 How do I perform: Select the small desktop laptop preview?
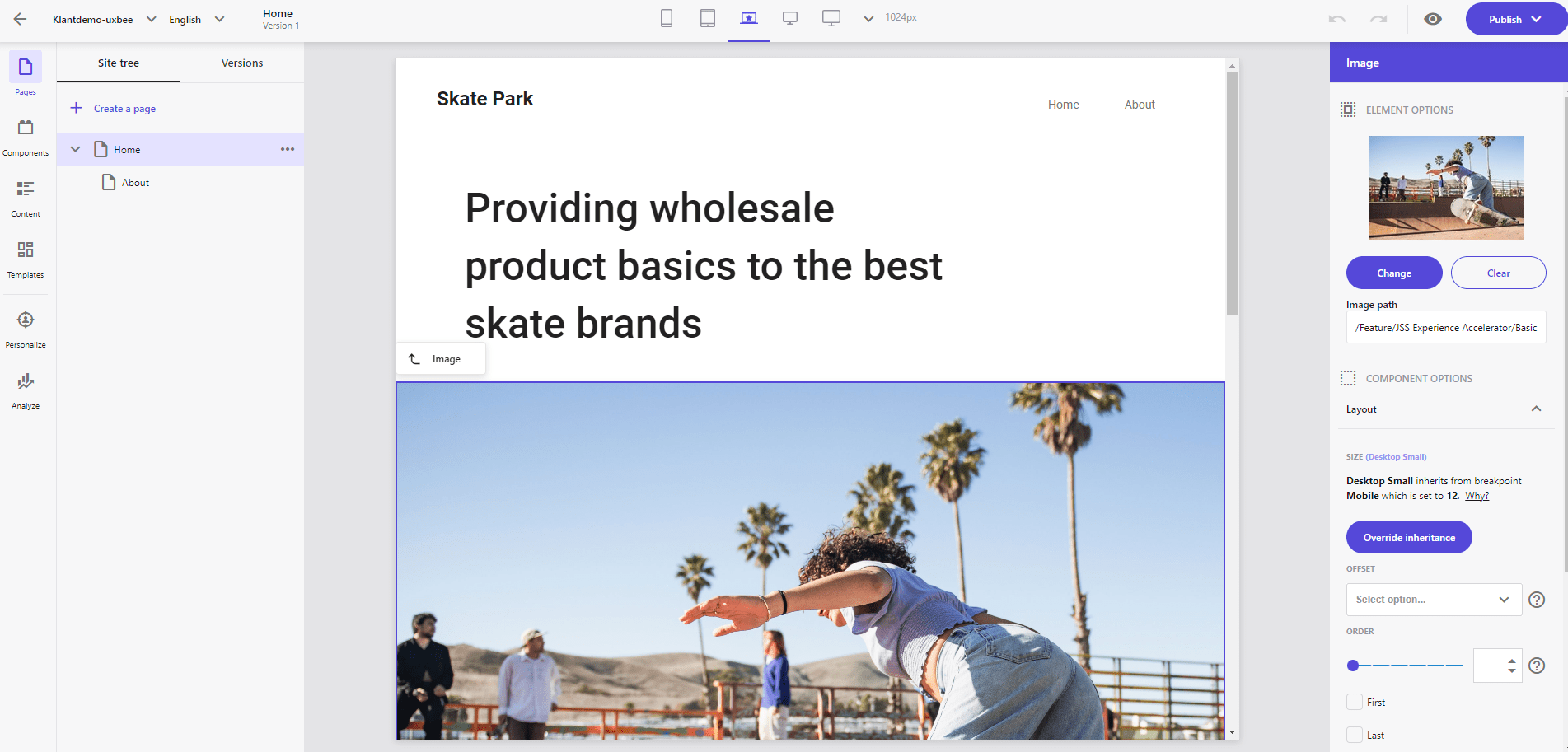tap(749, 18)
